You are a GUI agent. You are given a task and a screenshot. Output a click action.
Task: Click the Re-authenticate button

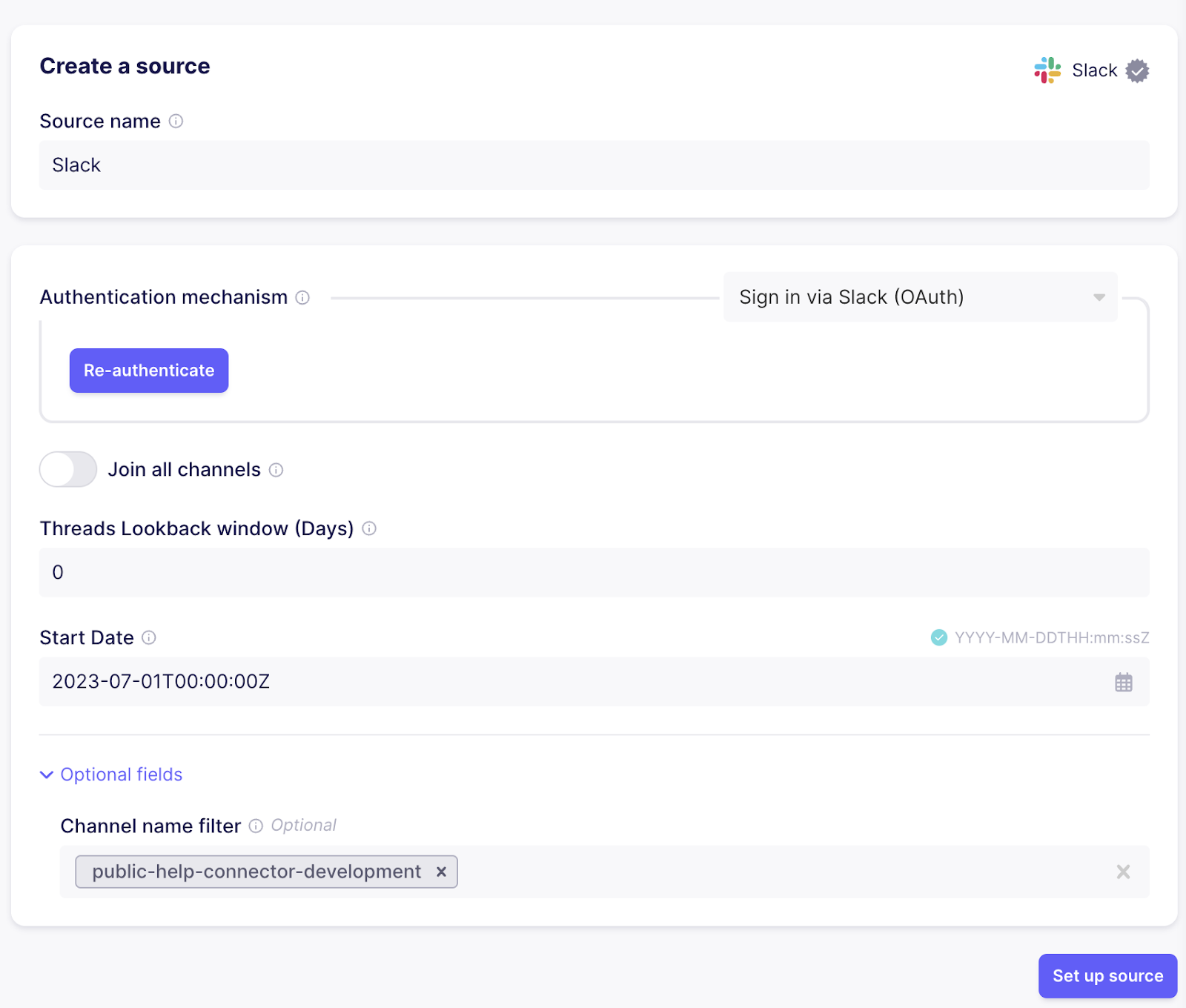tap(148, 370)
